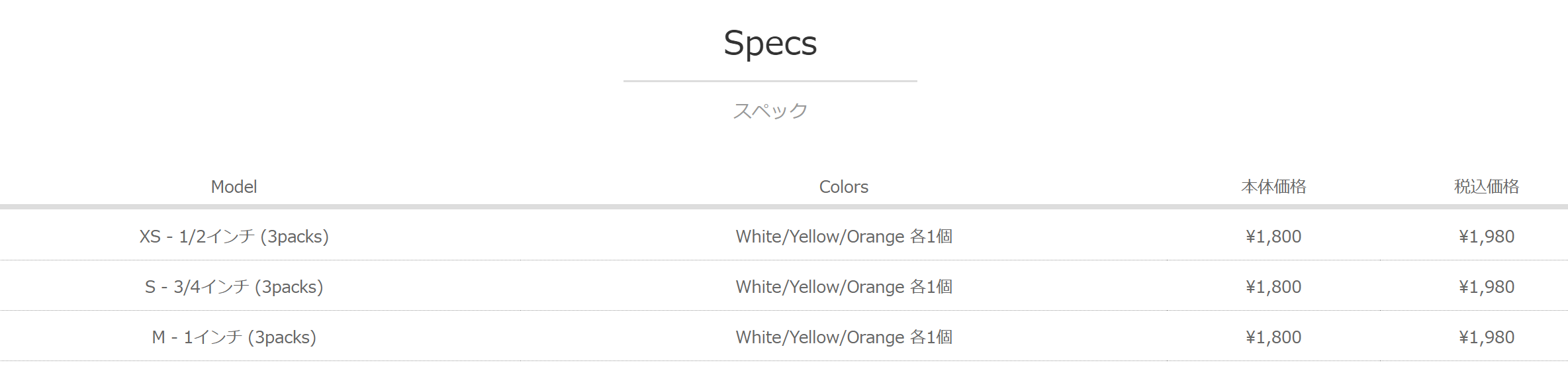Click ¥1,800 base price in M row
1568x385 pixels.
(1273, 337)
